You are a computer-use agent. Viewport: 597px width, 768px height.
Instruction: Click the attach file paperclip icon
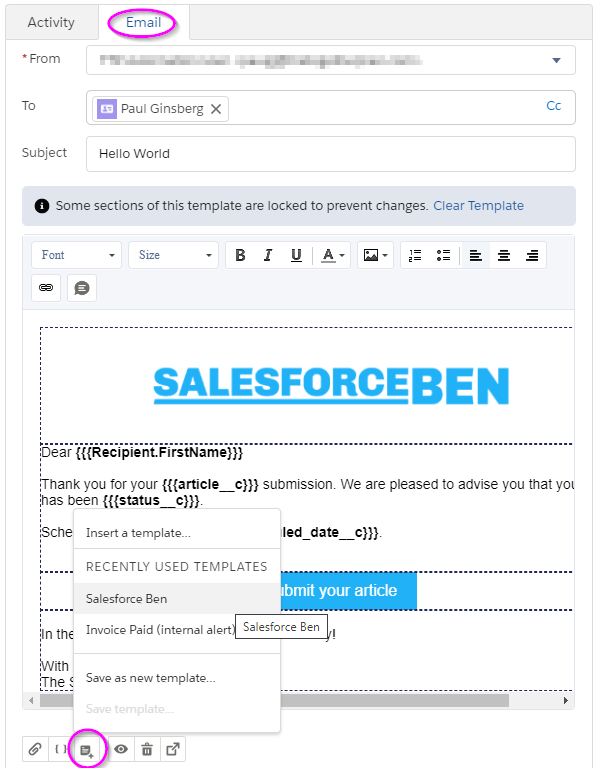[35, 749]
